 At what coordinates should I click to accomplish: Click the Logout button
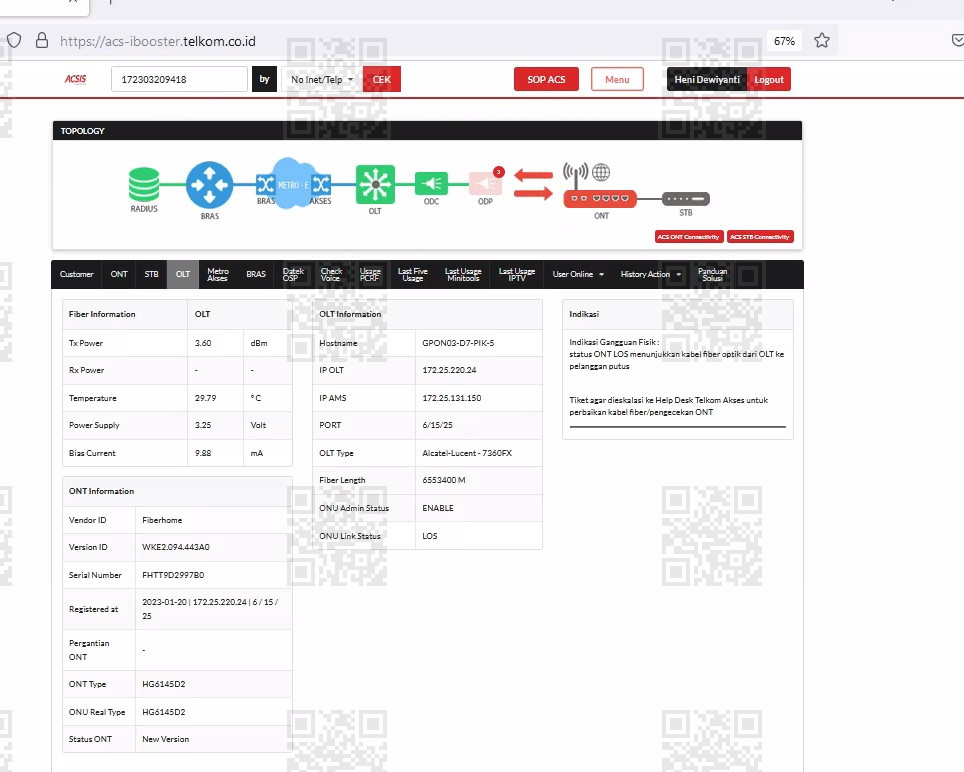[x=768, y=79]
